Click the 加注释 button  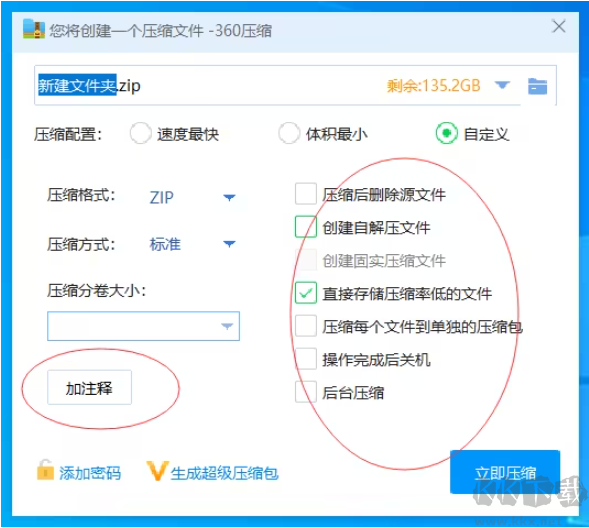tap(89, 388)
